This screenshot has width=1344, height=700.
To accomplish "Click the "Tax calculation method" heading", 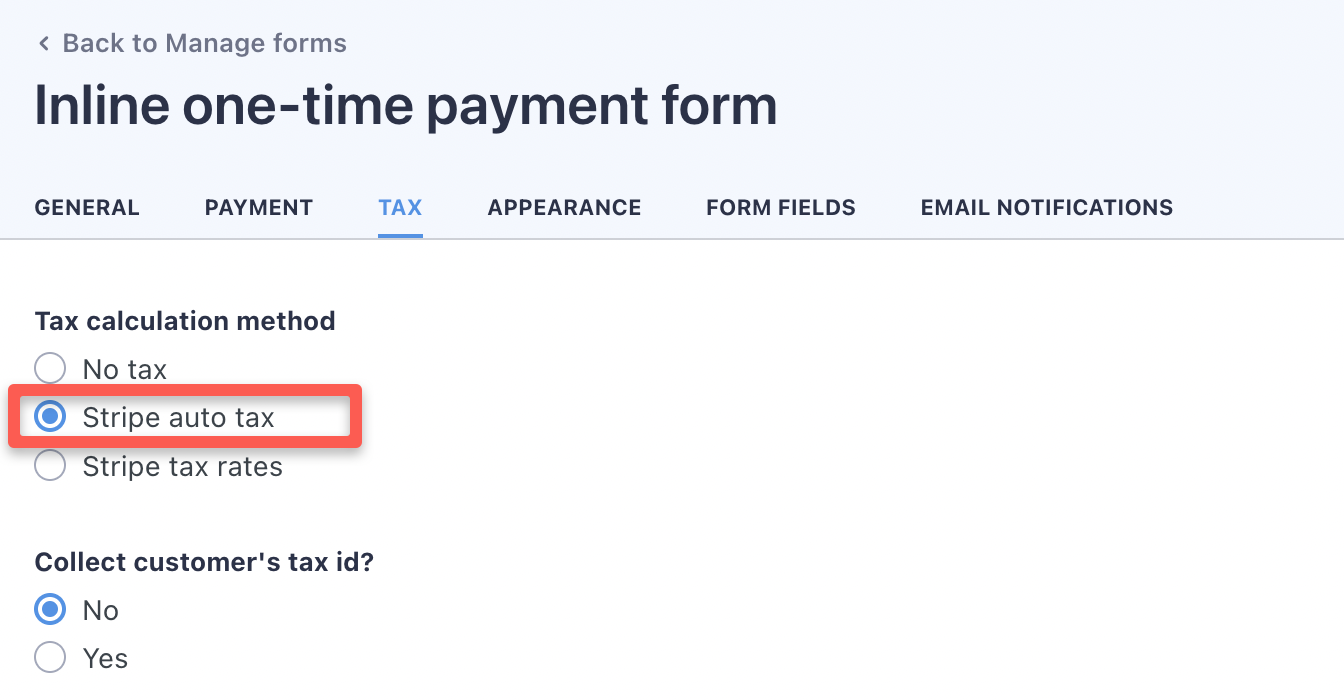I will pos(185,321).
